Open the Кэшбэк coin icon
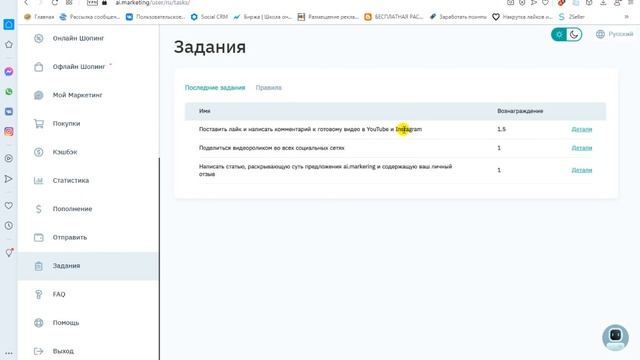Image resolution: width=640 pixels, height=360 pixels. (38, 152)
